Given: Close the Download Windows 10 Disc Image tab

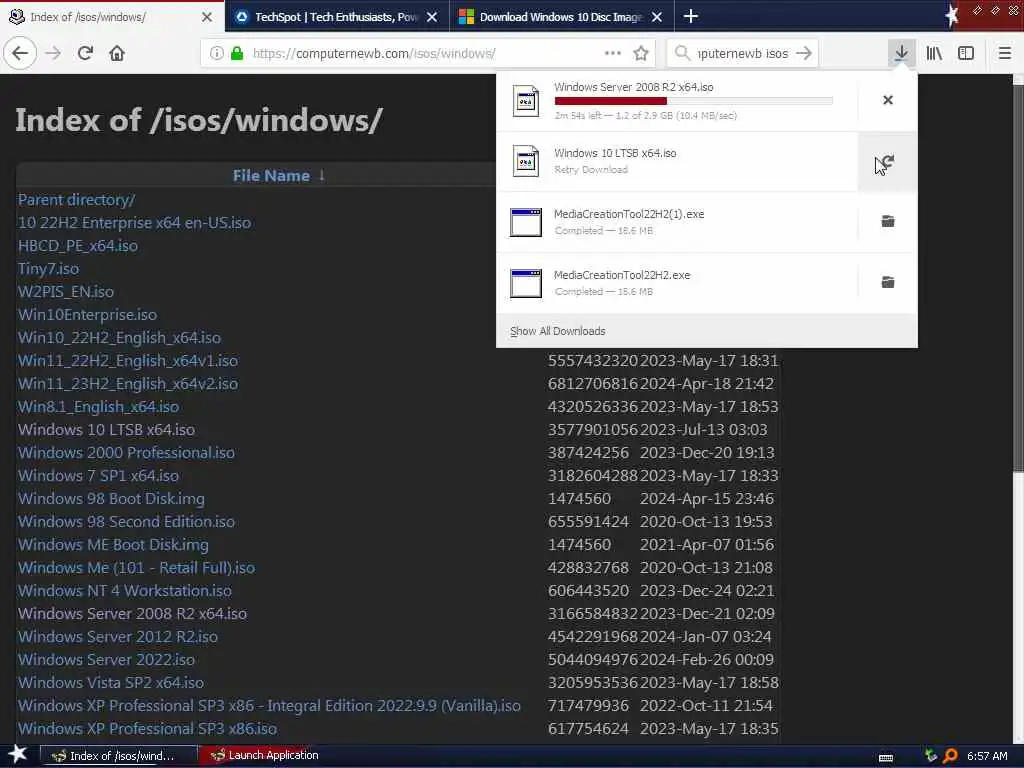Looking at the screenshot, I should pyautogui.click(x=657, y=17).
